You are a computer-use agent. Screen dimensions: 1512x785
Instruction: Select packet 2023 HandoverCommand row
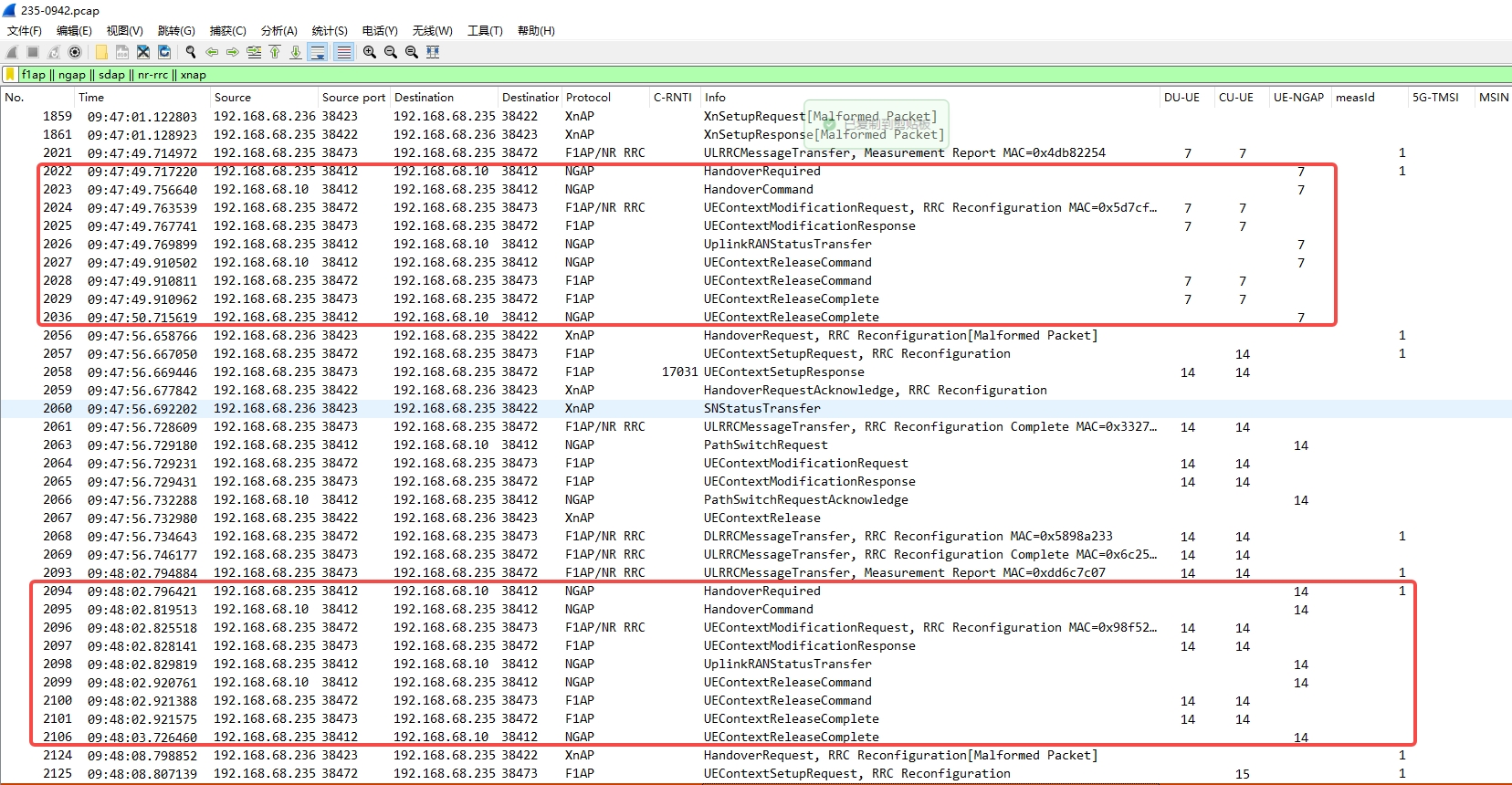point(756,189)
